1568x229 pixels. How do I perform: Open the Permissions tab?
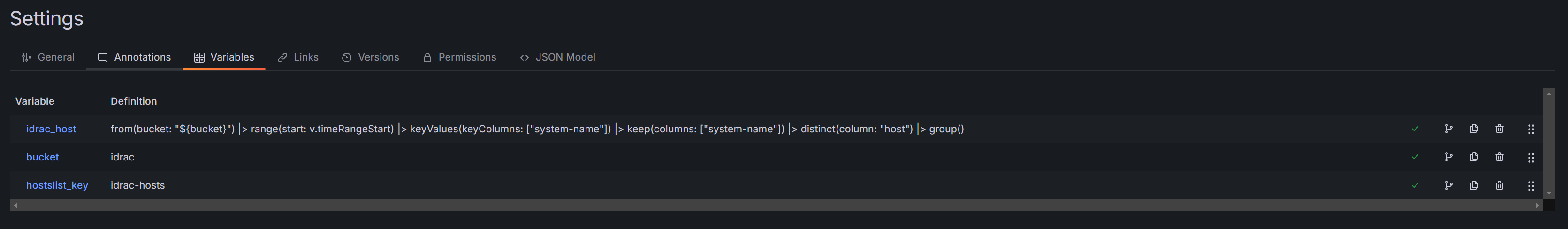[x=460, y=57]
